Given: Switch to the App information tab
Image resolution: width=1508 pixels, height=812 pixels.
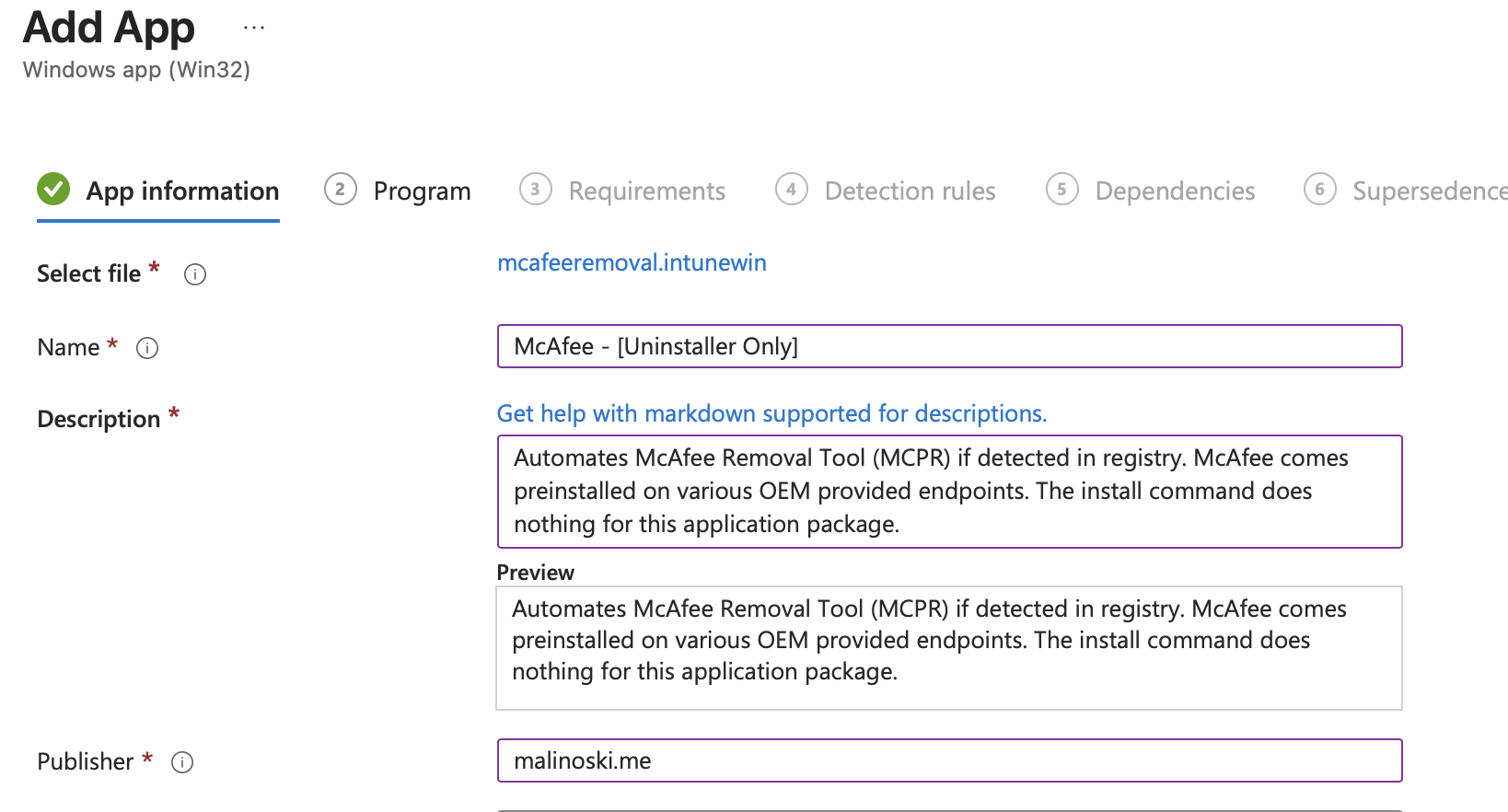Looking at the screenshot, I should 182,191.
